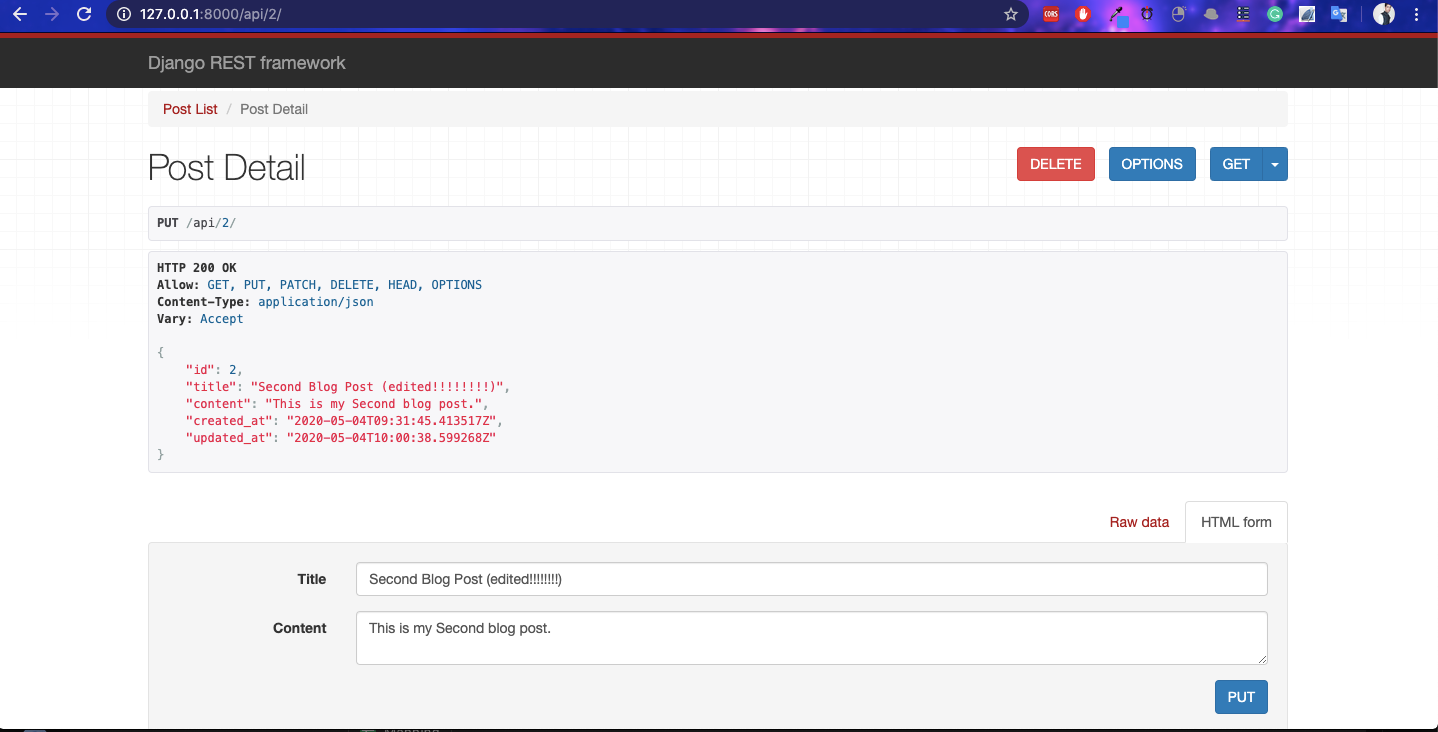This screenshot has height=732, width=1438.
Task: View site information icon in address bar
Action: click(124, 14)
